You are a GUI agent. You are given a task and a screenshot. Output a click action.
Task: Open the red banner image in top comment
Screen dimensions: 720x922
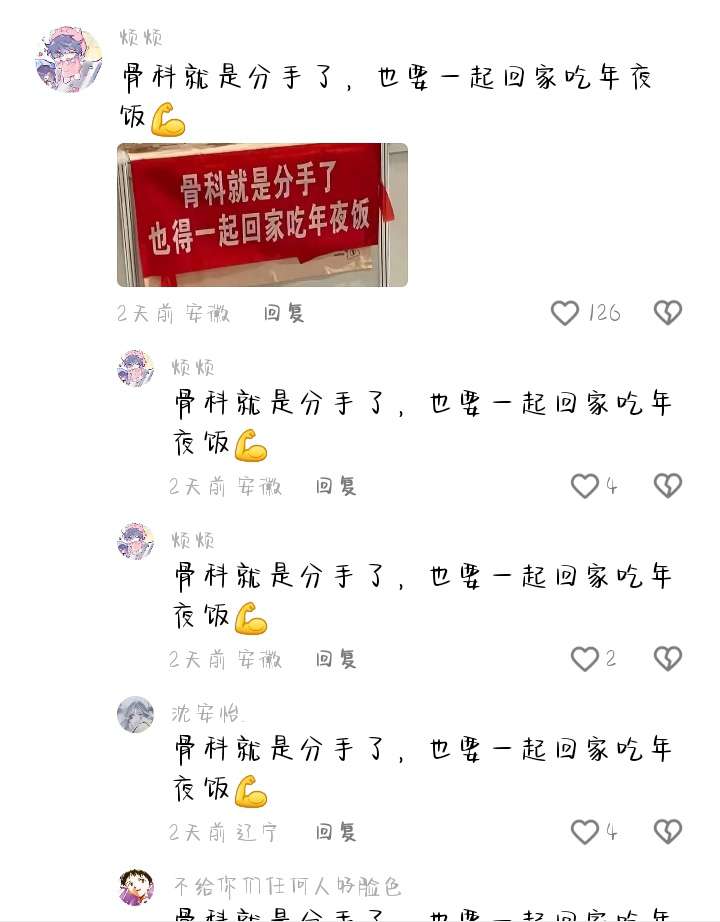pos(262,215)
